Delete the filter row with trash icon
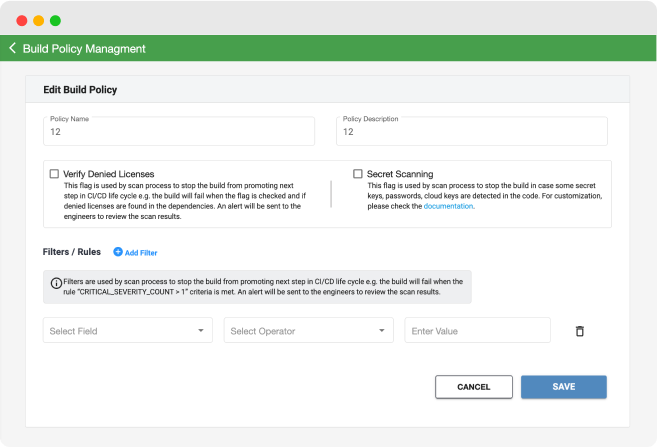Viewport: 657px width, 447px height. pyautogui.click(x=579, y=331)
